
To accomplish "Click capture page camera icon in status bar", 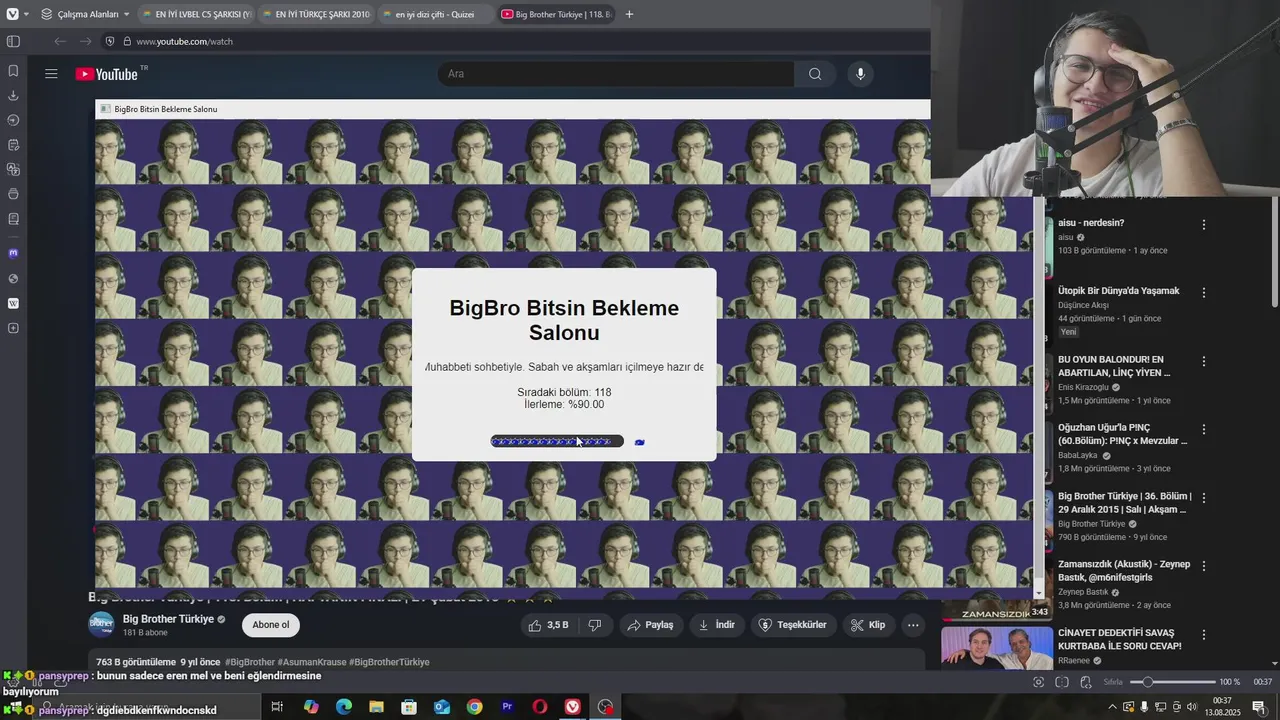I will coord(1038,682).
